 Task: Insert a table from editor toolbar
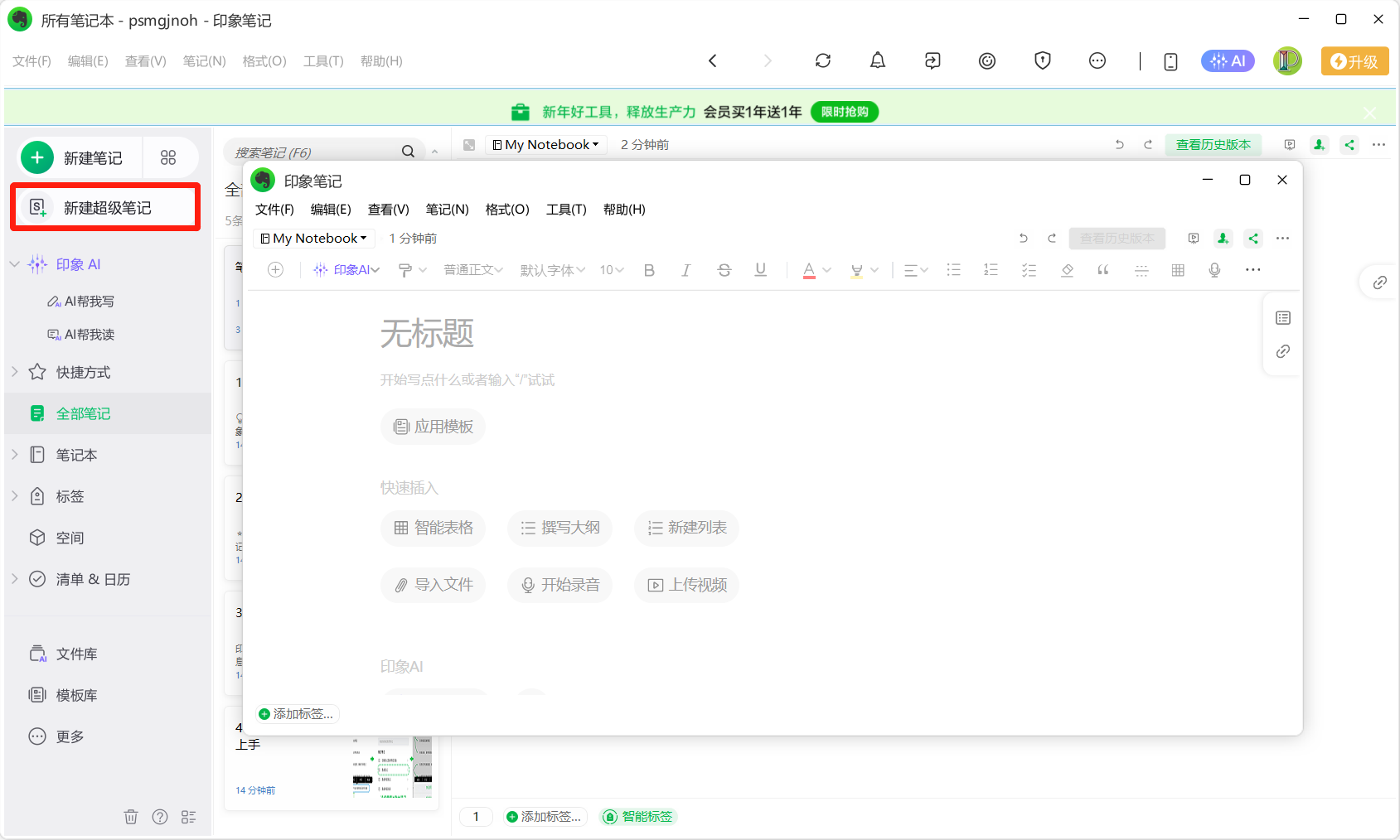coord(1178,270)
